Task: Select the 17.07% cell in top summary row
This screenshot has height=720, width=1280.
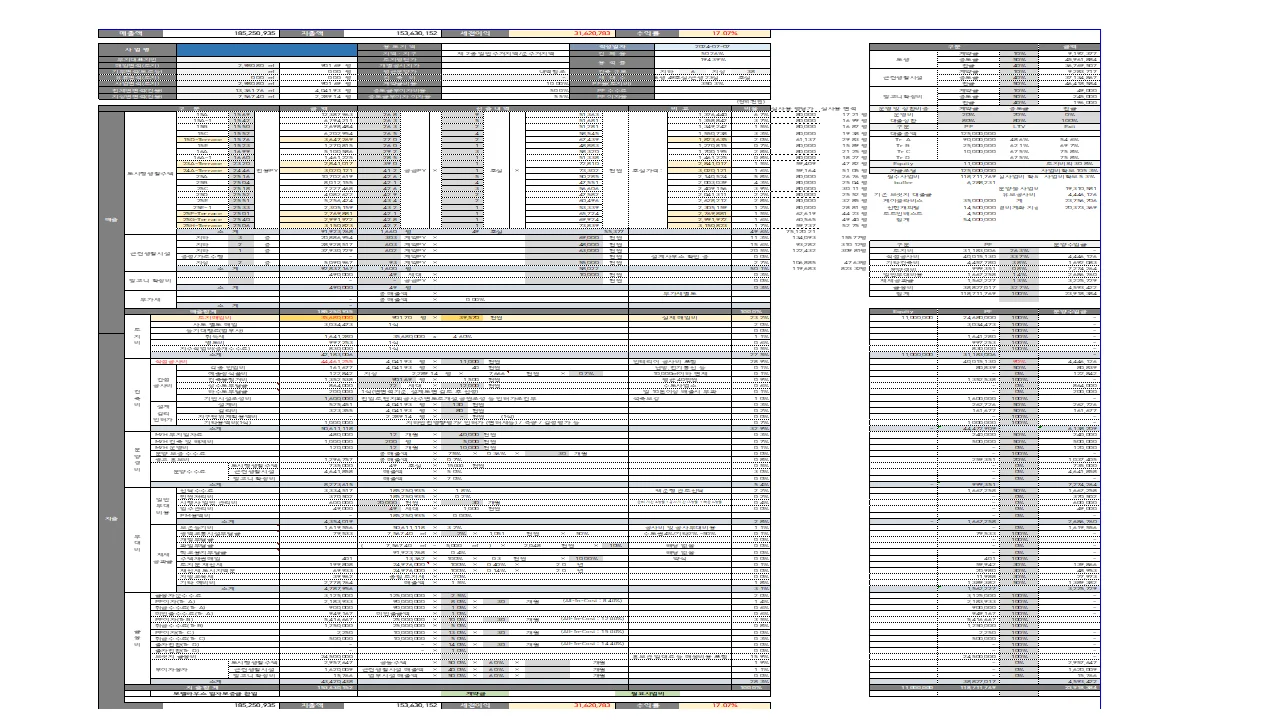Action: point(724,33)
